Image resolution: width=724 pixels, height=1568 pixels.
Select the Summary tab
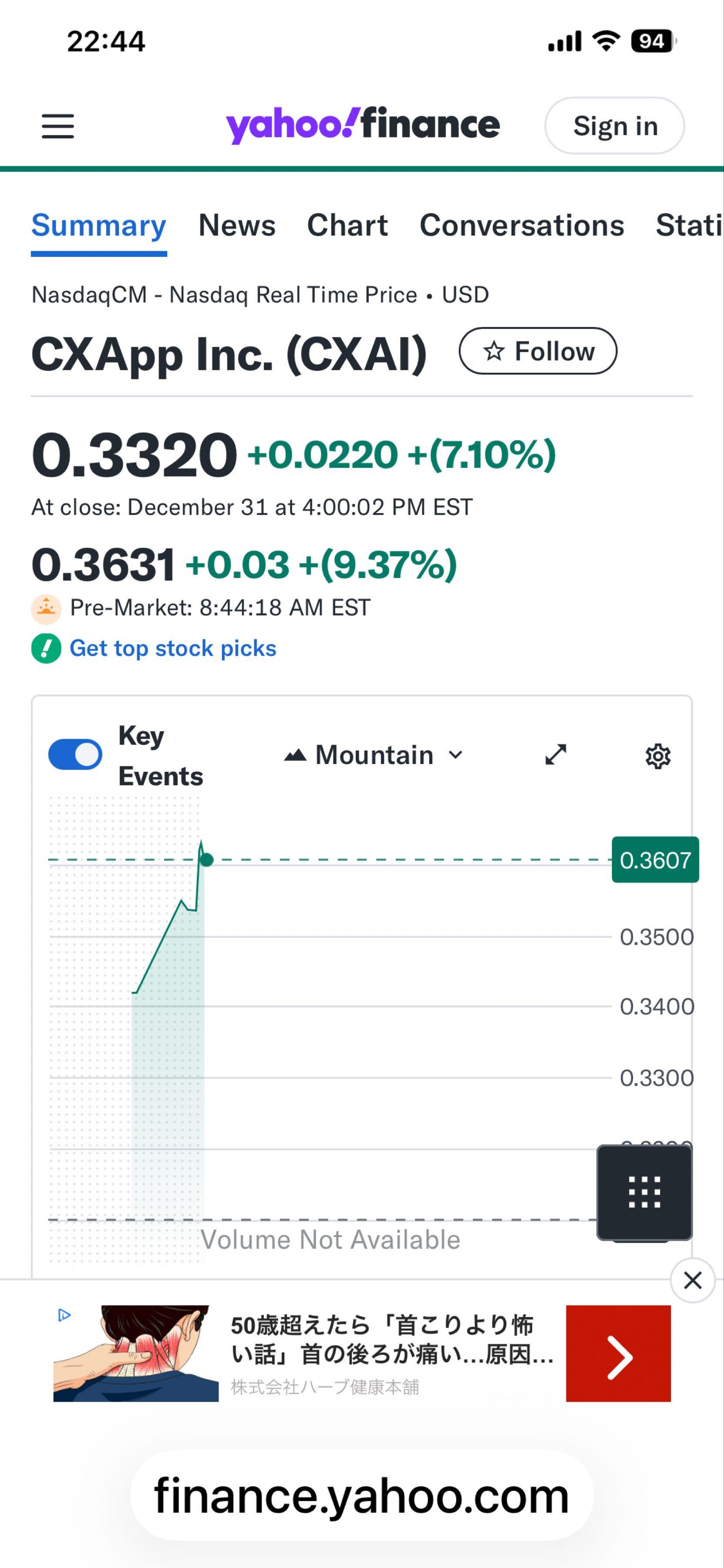click(98, 225)
